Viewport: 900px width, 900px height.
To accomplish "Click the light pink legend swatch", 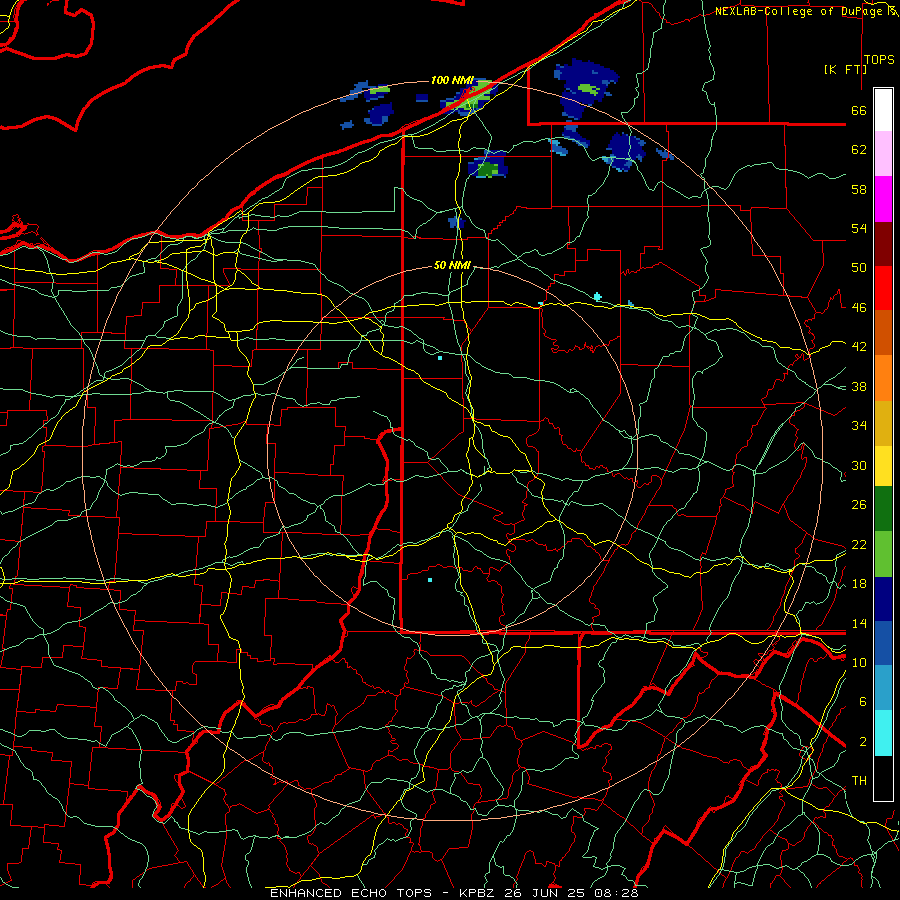I will [x=883, y=154].
